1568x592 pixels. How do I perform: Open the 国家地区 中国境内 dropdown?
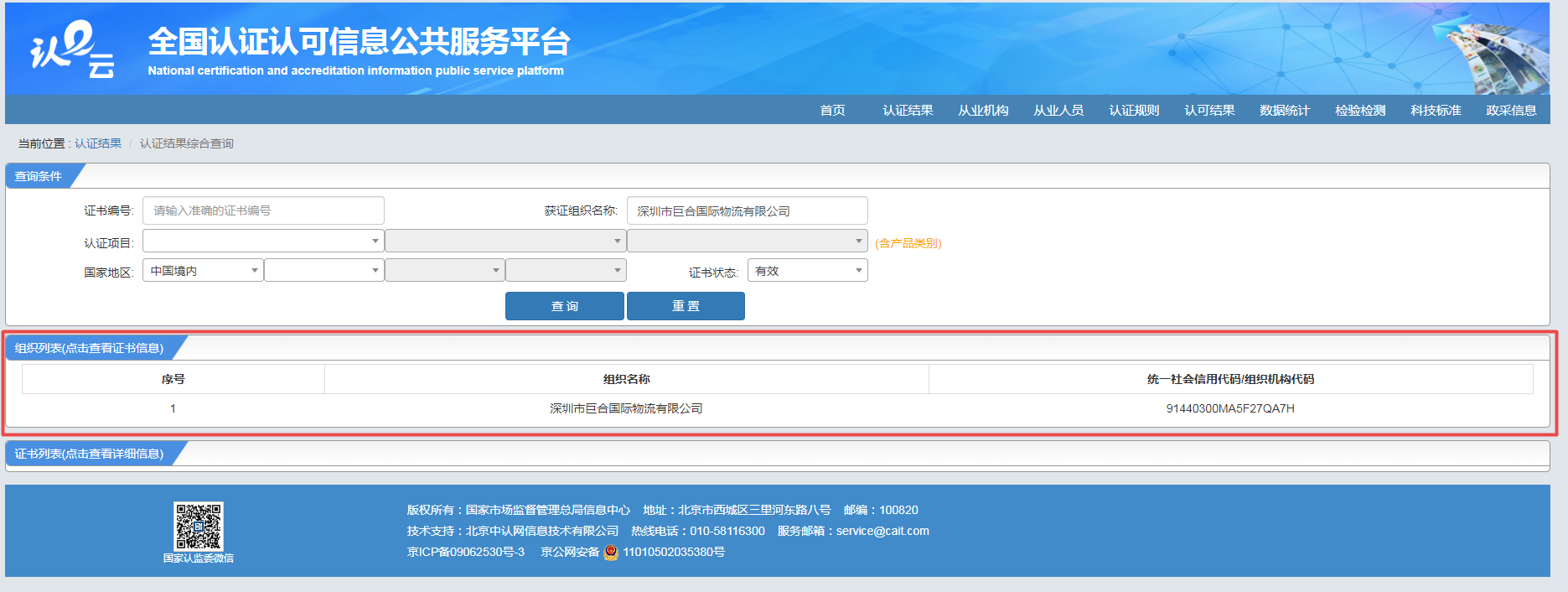tap(203, 271)
